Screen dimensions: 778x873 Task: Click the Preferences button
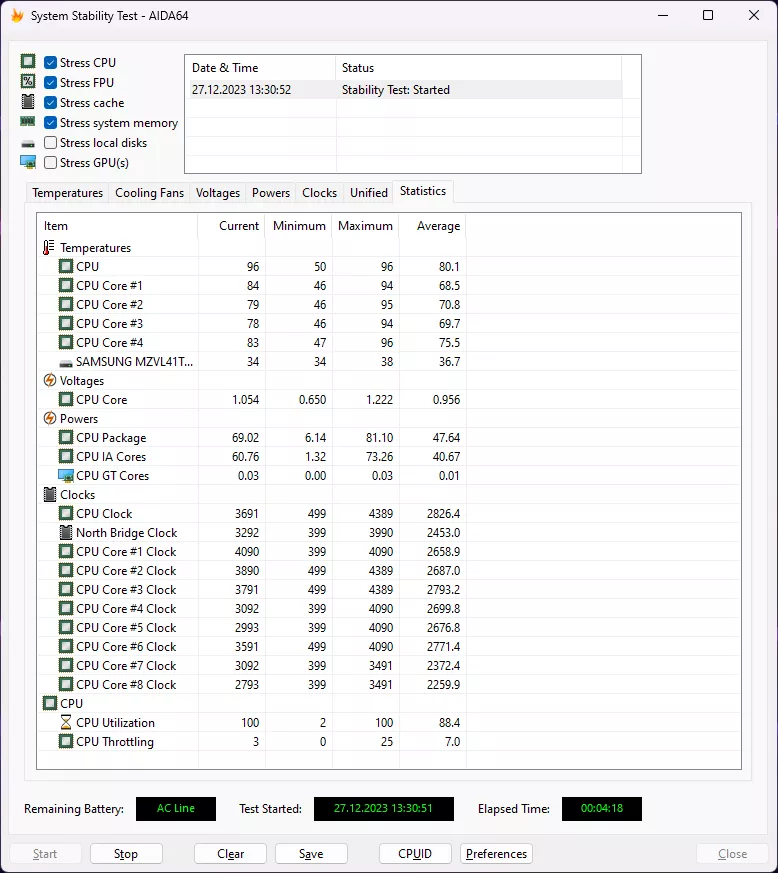point(496,854)
